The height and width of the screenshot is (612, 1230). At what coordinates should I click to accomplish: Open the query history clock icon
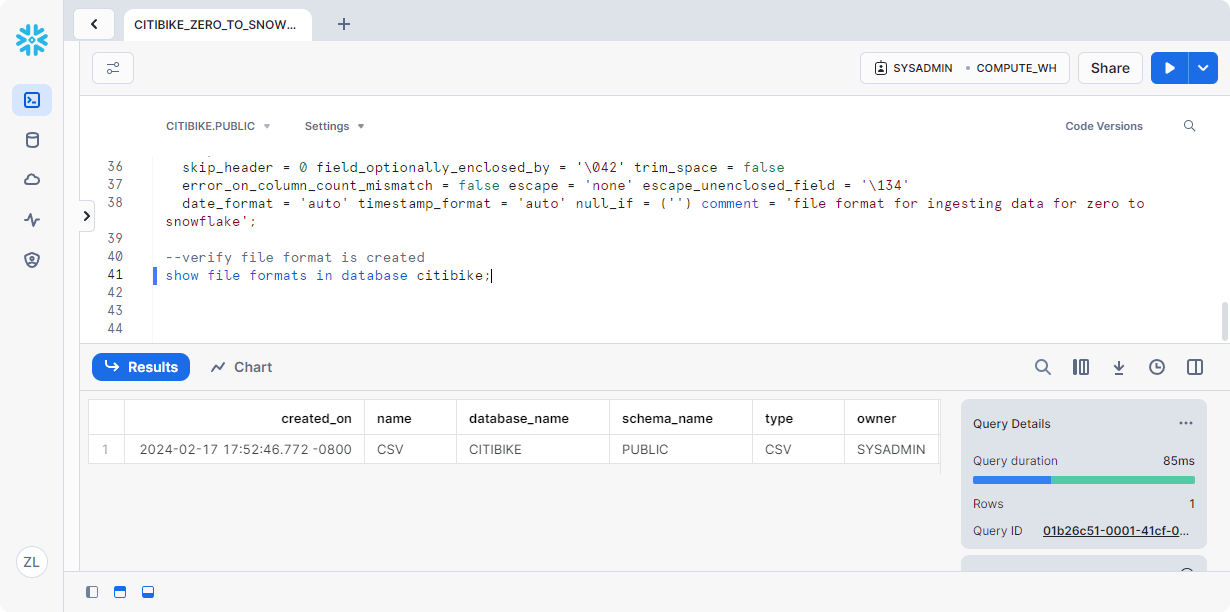[x=1157, y=367]
